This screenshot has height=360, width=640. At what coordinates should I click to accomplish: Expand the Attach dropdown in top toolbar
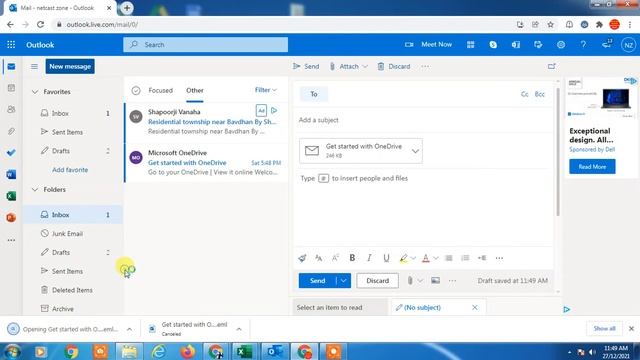[x=365, y=67]
